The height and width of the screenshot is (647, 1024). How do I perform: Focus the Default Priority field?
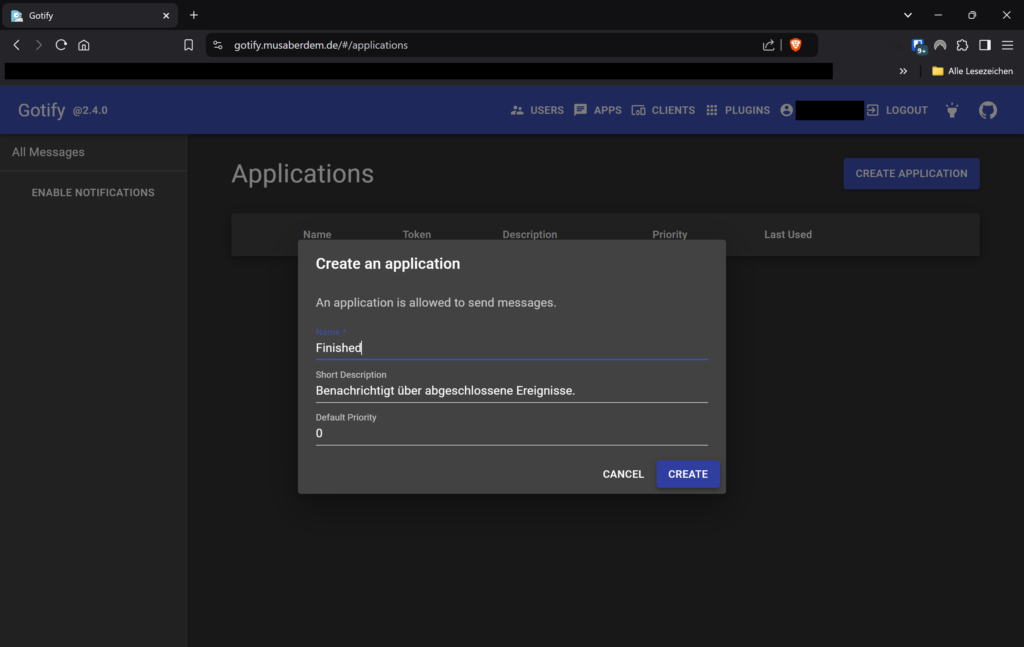click(511, 433)
